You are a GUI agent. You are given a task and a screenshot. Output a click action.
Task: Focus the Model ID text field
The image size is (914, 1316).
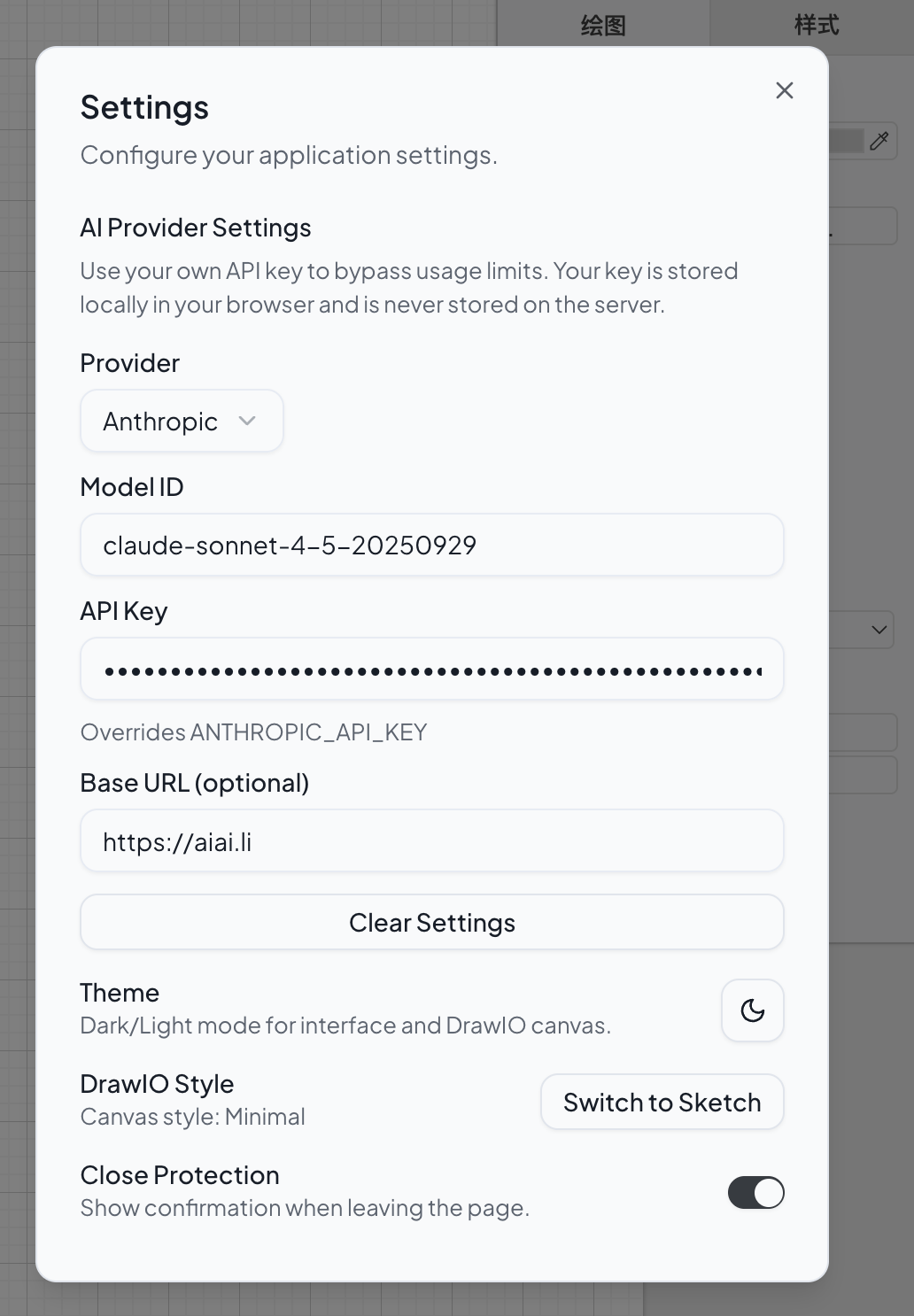coord(432,545)
